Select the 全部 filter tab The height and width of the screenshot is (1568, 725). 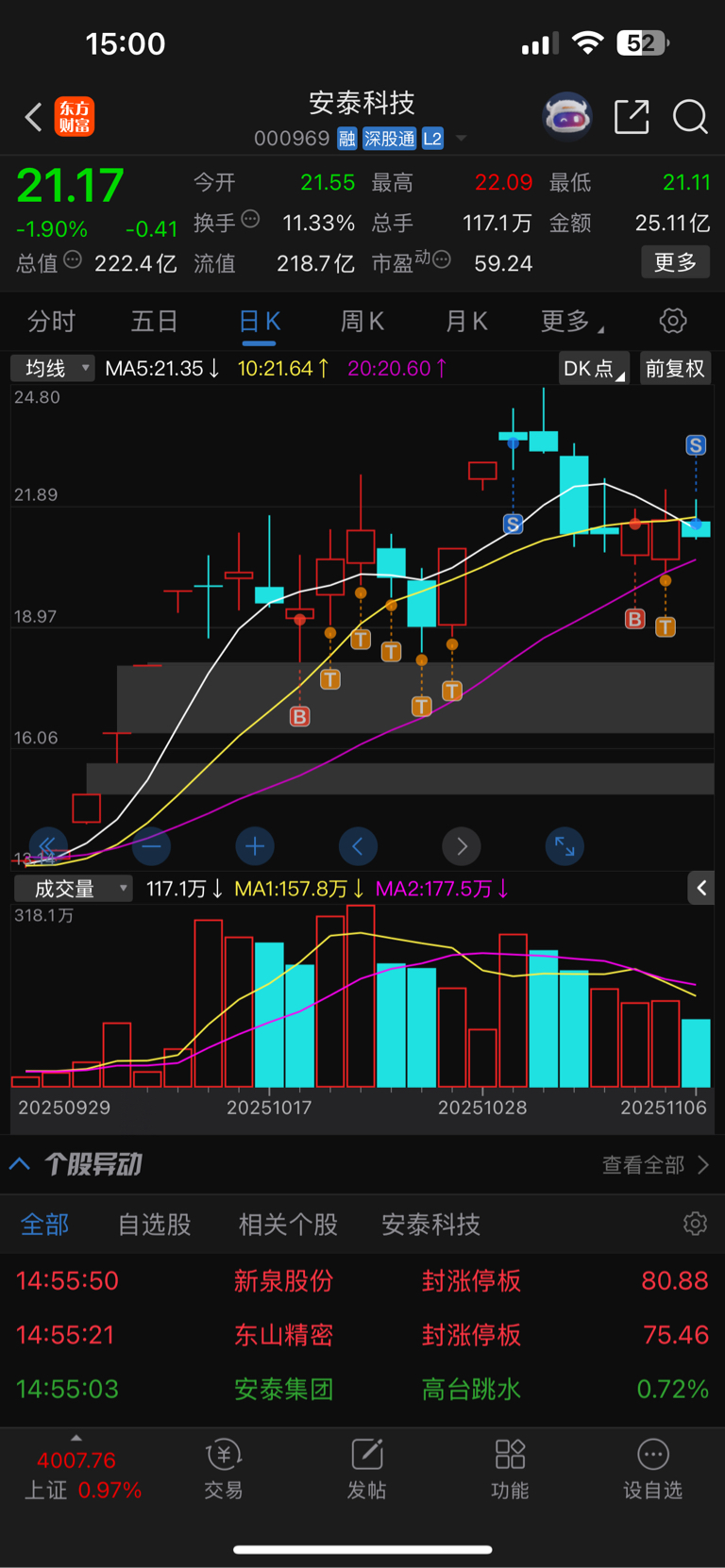click(45, 1225)
